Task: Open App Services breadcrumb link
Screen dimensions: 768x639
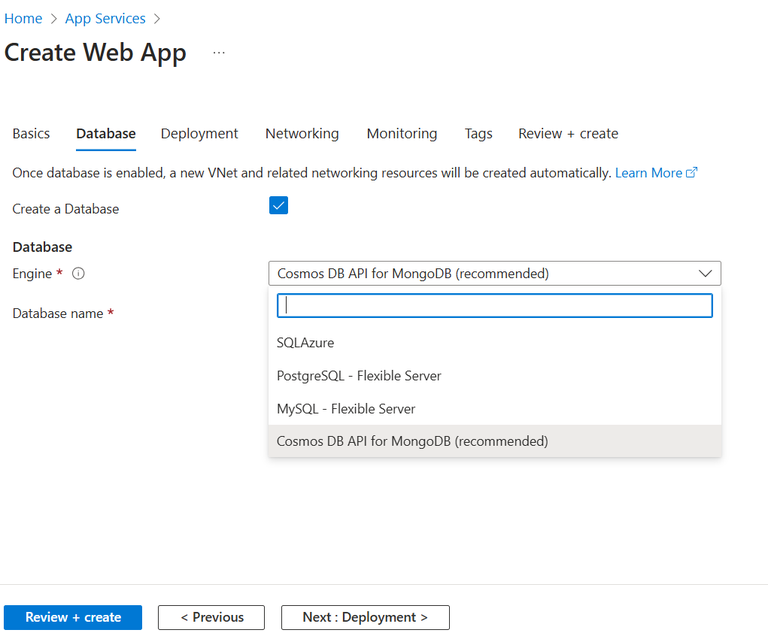Action: pos(105,19)
